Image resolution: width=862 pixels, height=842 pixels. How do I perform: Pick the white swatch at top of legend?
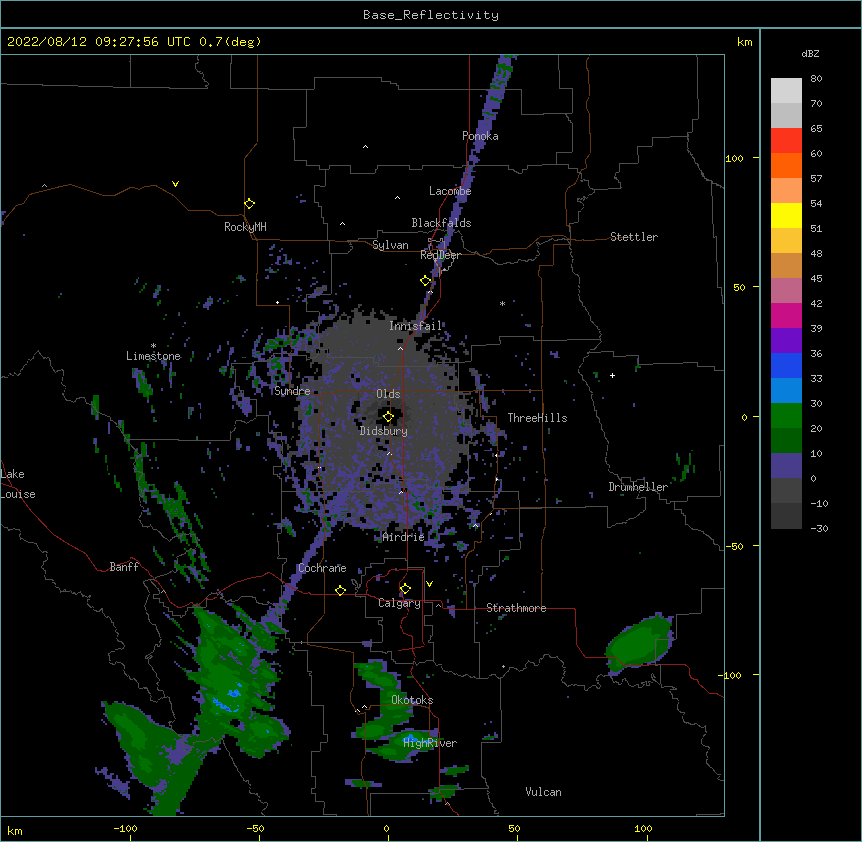[786, 91]
